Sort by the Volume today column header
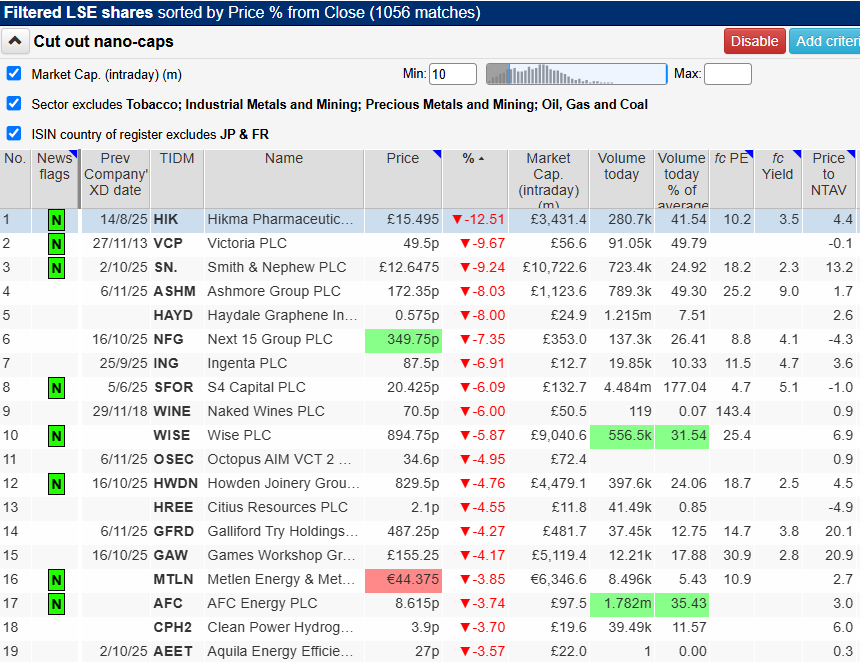The image size is (860, 662). (621, 179)
